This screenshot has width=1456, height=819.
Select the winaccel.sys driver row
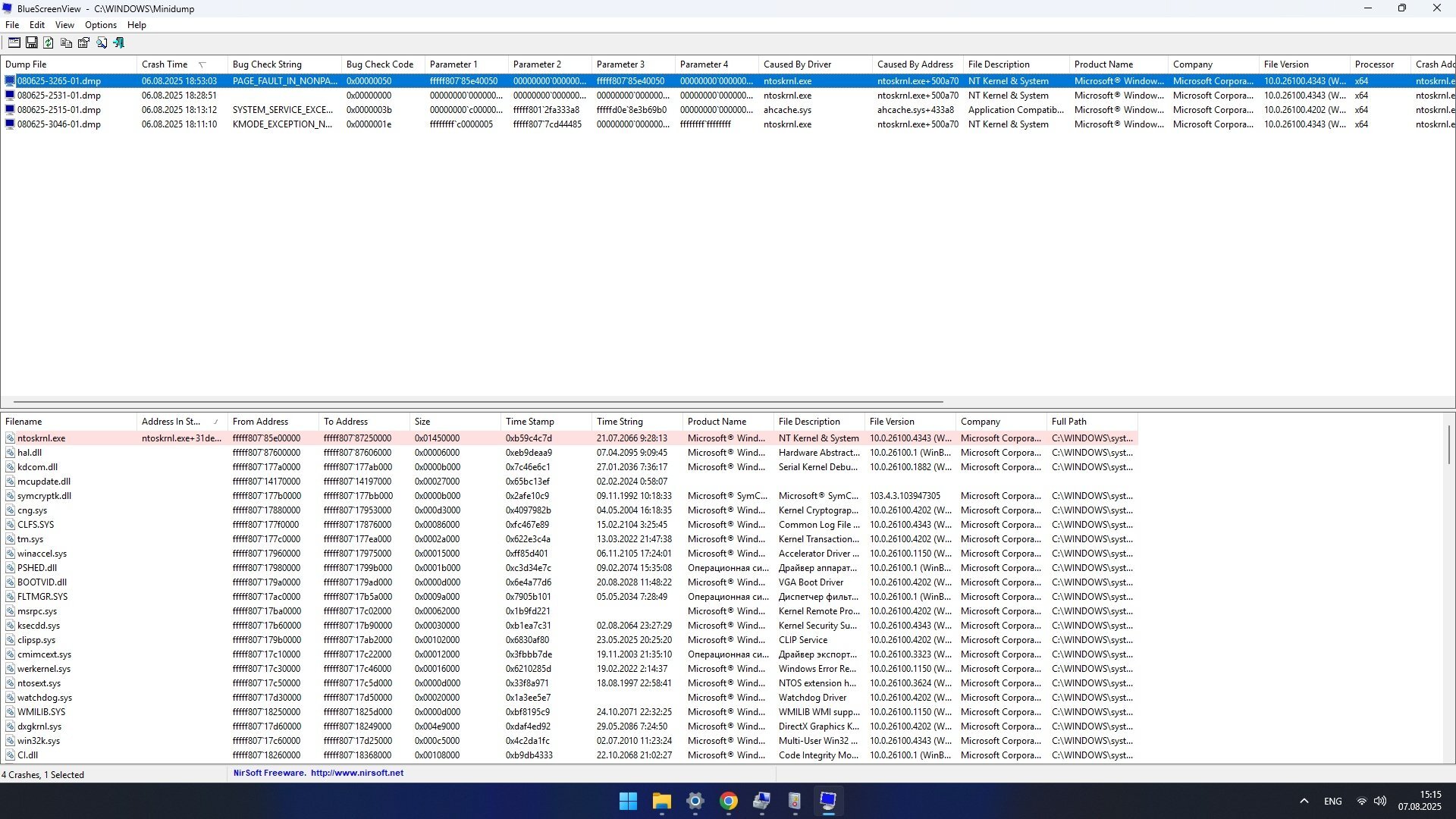[569, 554]
